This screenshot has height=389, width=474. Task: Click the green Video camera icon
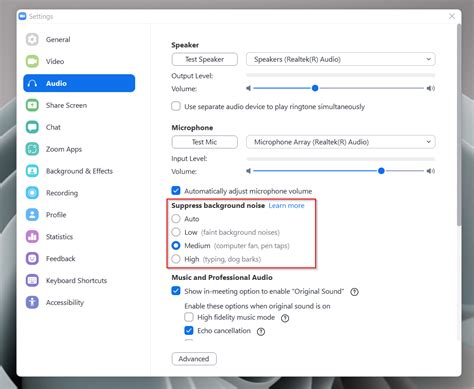pyautogui.click(x=32, y=61)
